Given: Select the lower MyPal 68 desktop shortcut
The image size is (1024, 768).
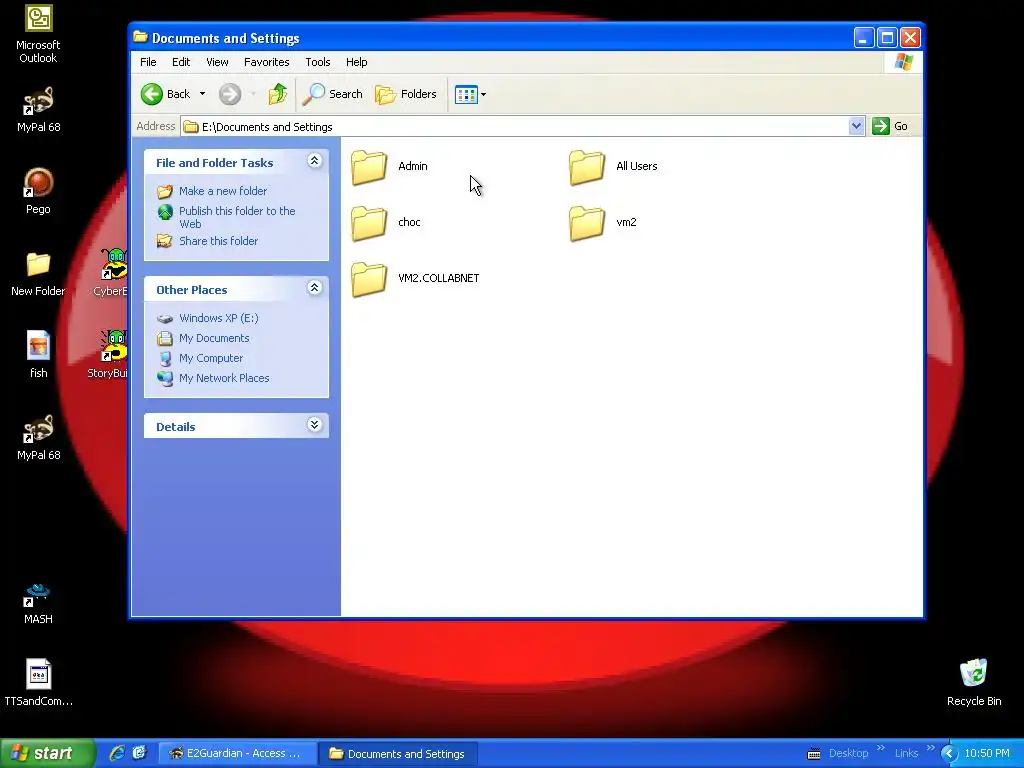Looking at the screenshot, I should coord(39,438).
